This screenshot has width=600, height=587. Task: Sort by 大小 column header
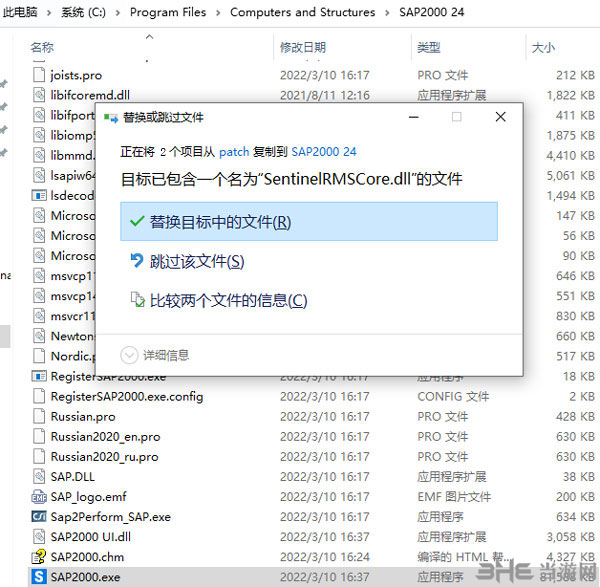[x=543, y=48]
